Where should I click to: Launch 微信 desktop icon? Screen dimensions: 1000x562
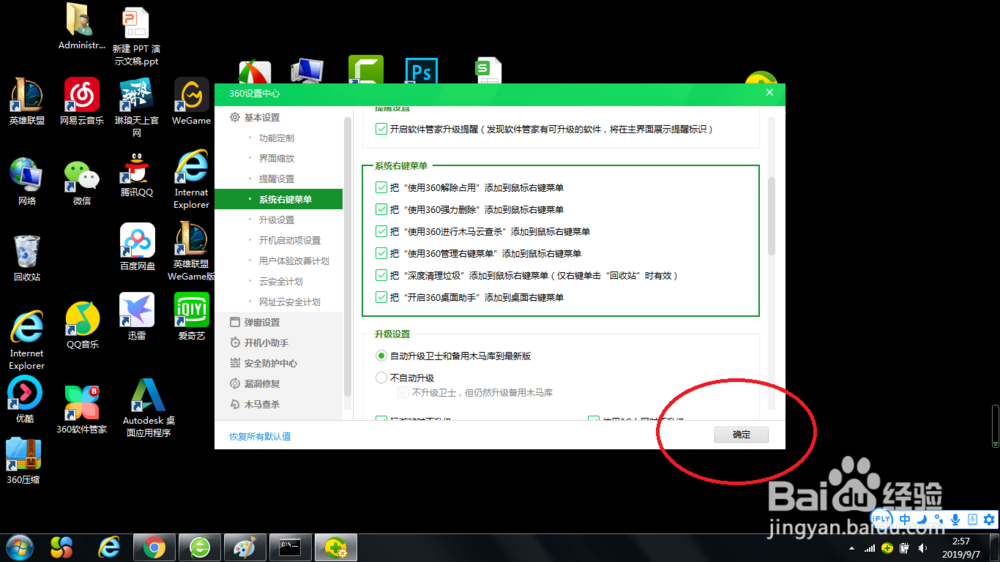82,181
